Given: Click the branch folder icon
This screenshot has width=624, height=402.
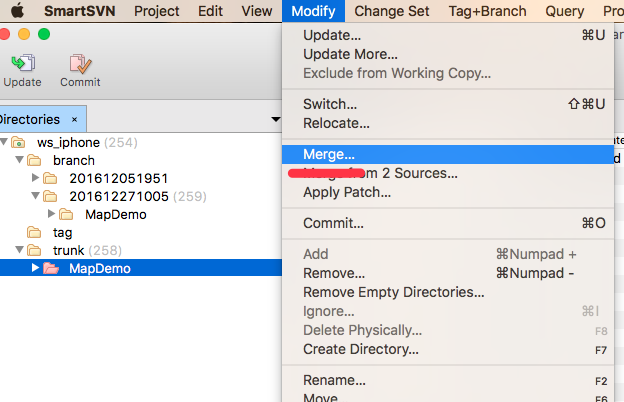Looking at the screenshot, I should (34, 160).
